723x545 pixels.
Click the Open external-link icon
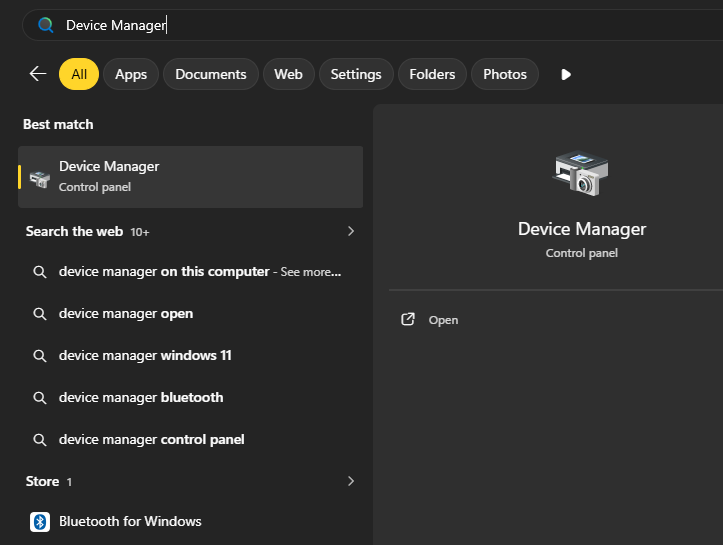pyautogui.click(x=407, y=320)
